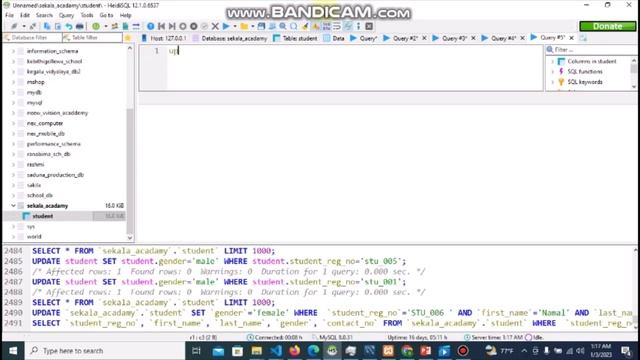Toggle the wrap long lines icon
The height and width of the screenshot is (360, 640).
point(337,26)
